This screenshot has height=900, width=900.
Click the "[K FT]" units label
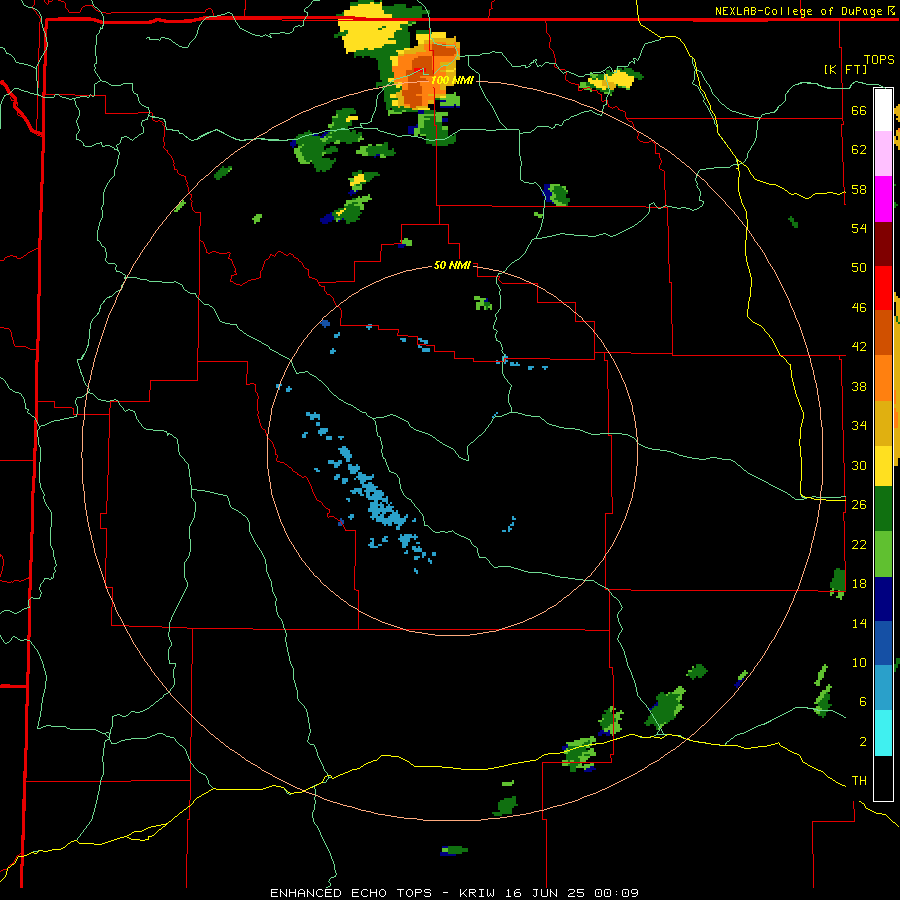coord(845,69)
